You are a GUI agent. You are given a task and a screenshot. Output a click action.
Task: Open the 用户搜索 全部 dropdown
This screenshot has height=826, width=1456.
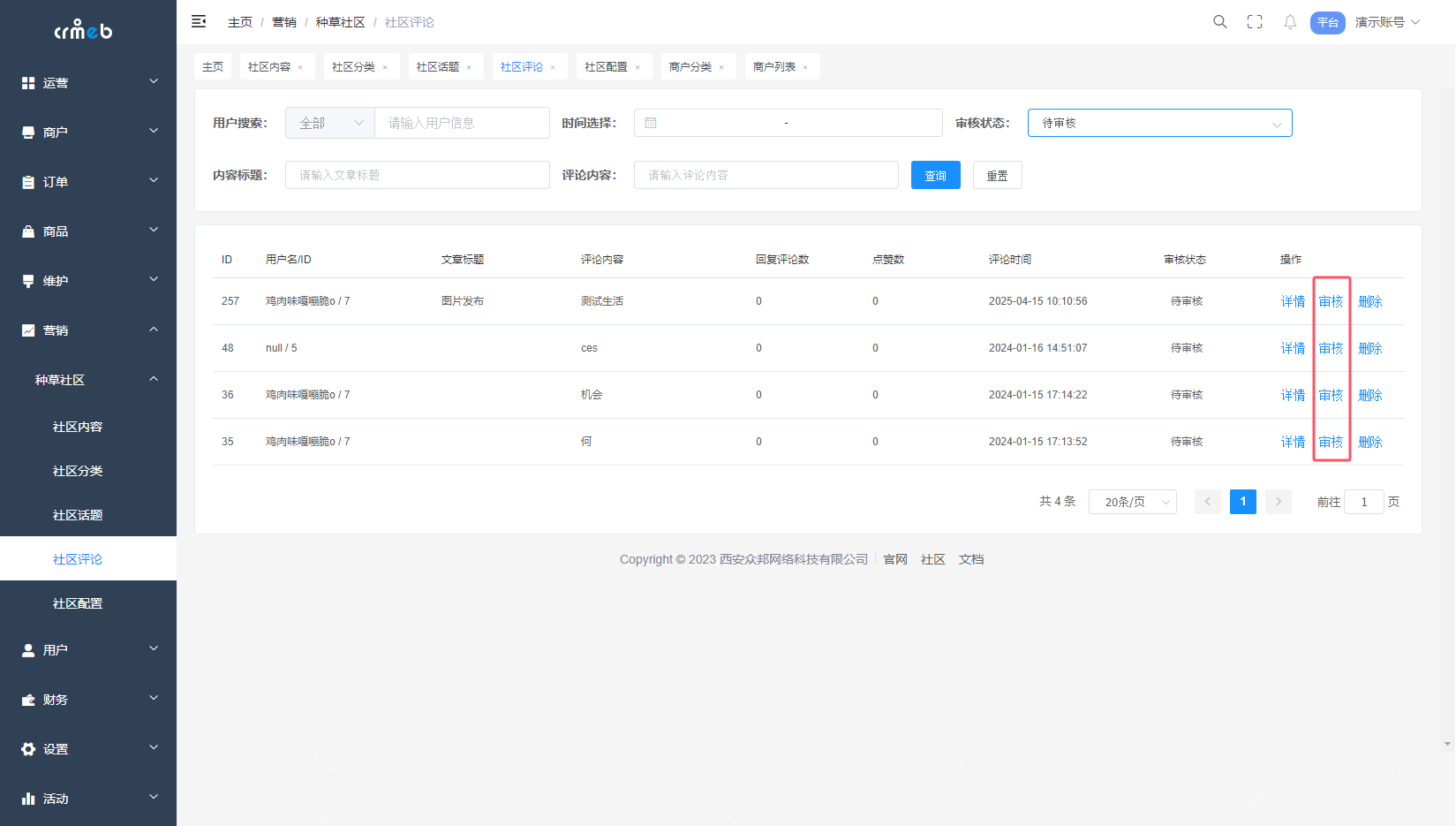[x=330, y=123]
